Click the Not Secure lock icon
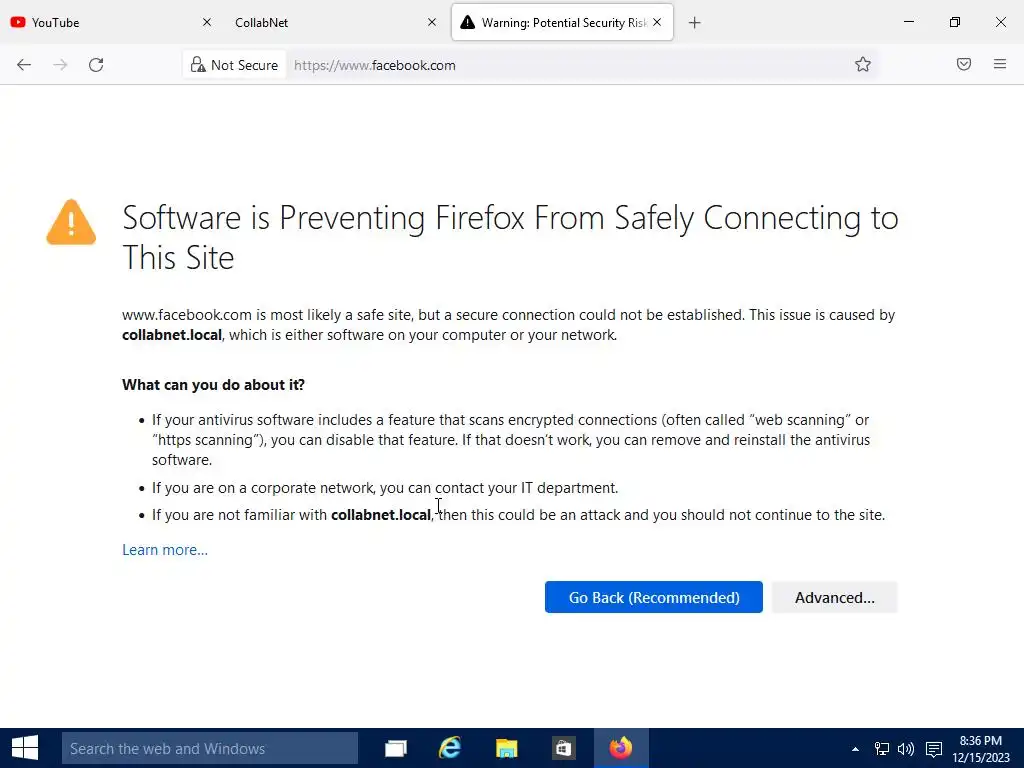The image size is (1024, 768). coord(199,65)
